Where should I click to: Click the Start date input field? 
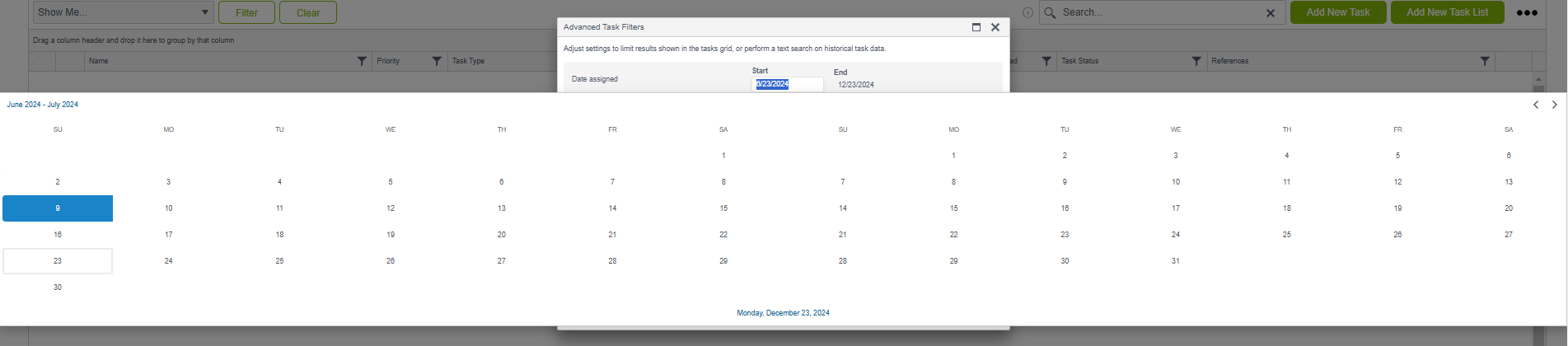pos(788,84)
